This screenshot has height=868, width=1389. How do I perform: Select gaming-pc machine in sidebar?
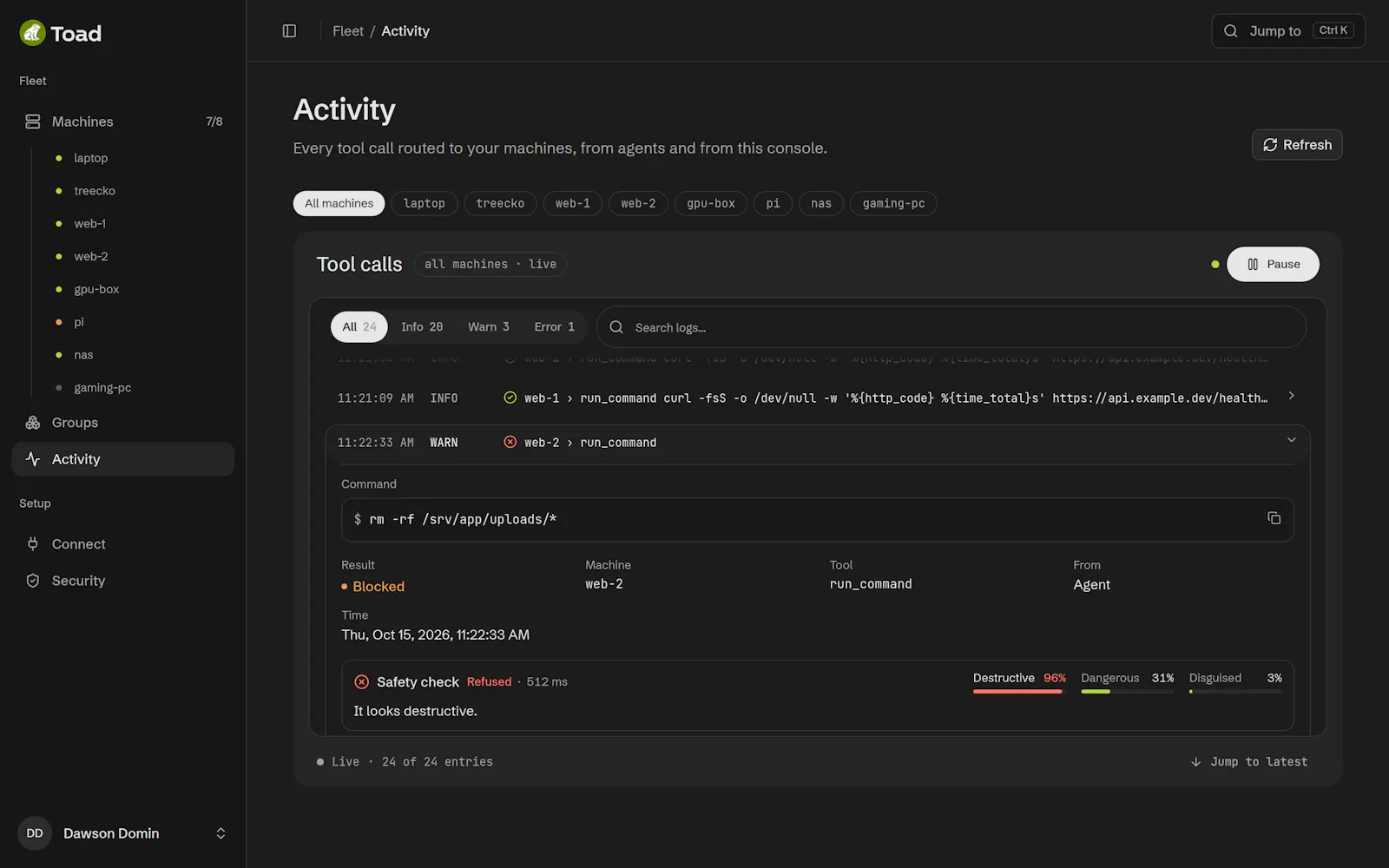click(102, 388)
